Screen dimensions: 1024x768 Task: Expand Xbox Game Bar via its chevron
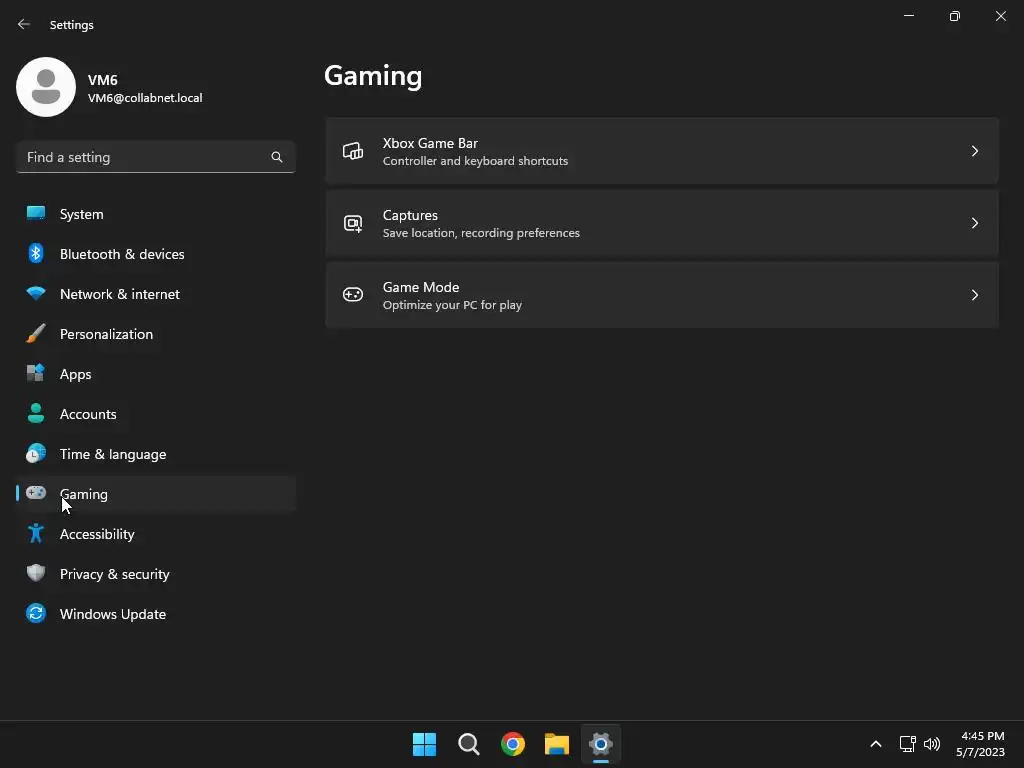point(974,152)
